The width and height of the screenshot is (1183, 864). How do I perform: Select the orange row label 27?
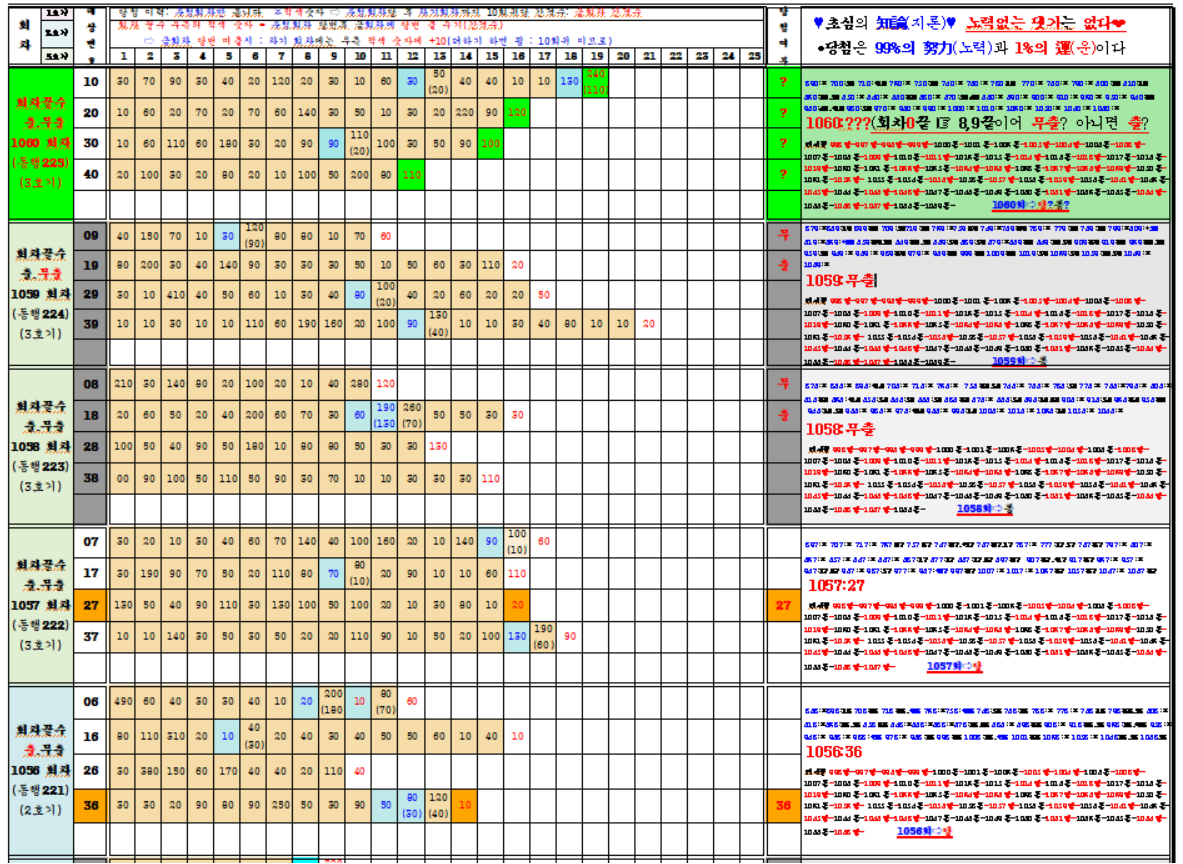[x=91, y=604]
